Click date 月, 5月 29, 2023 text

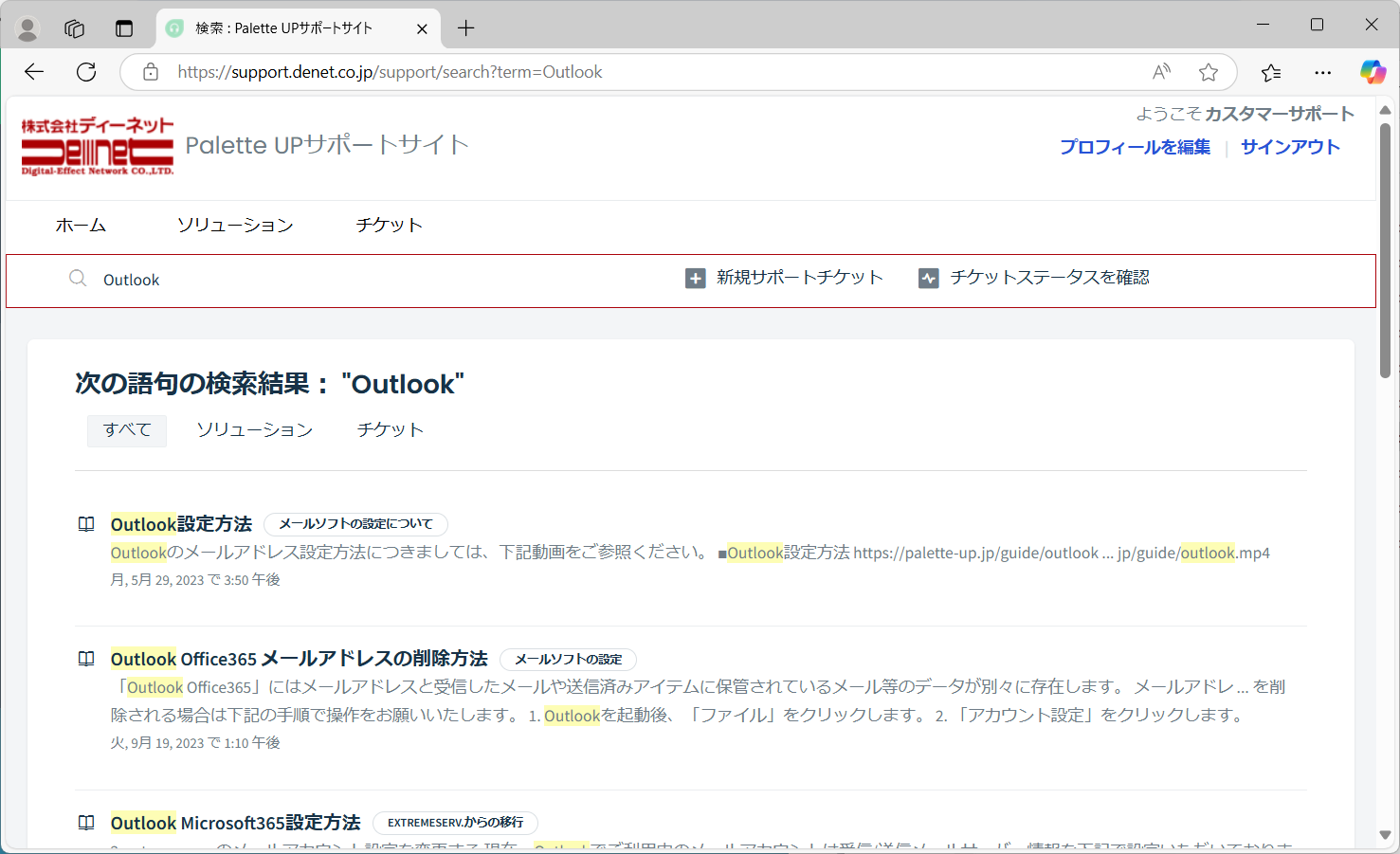click(x=195, y=580)
